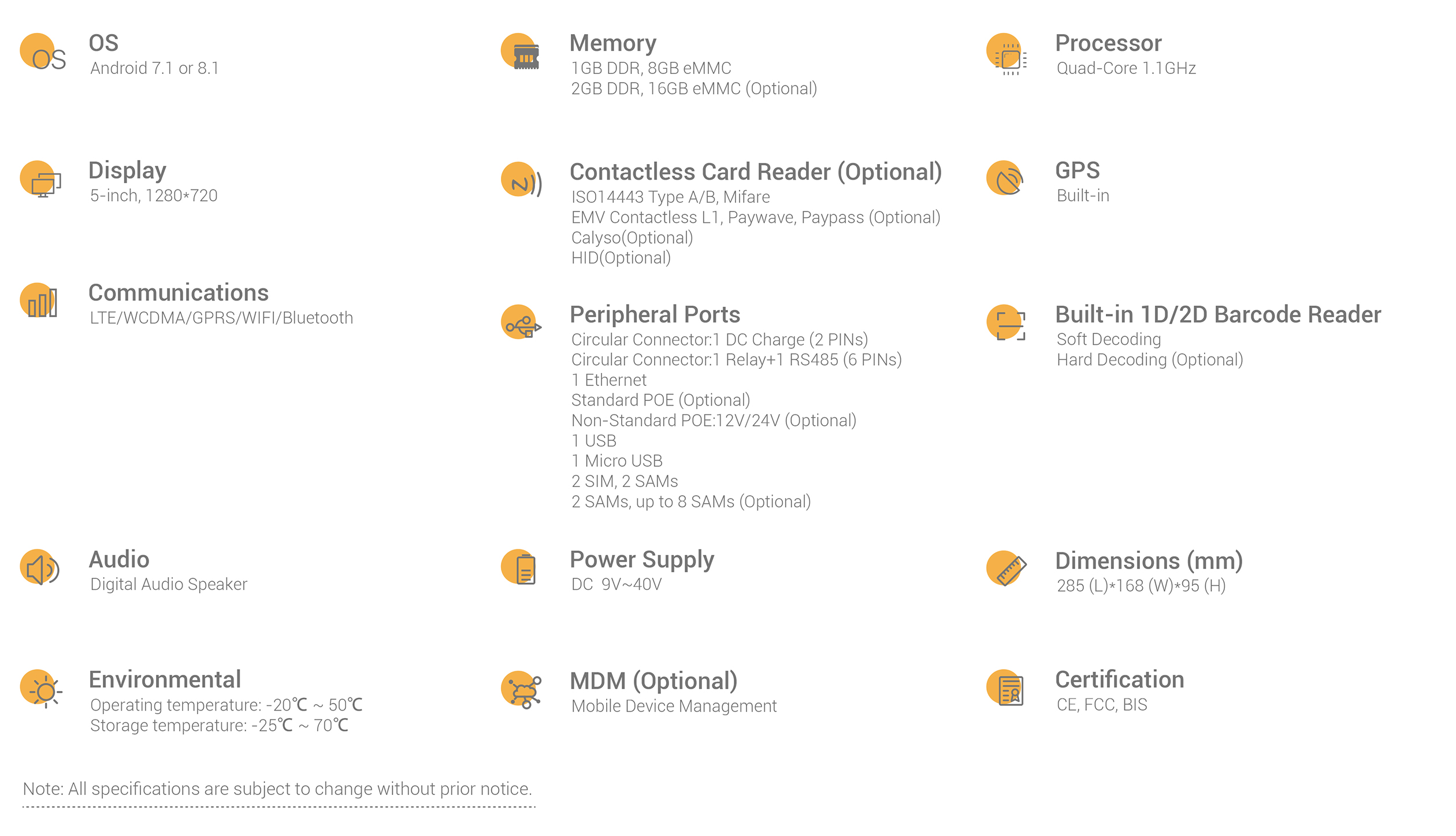Click the Display monitors icon
The width and height of the screenshot is (1456, 836).
pos(40,179)
